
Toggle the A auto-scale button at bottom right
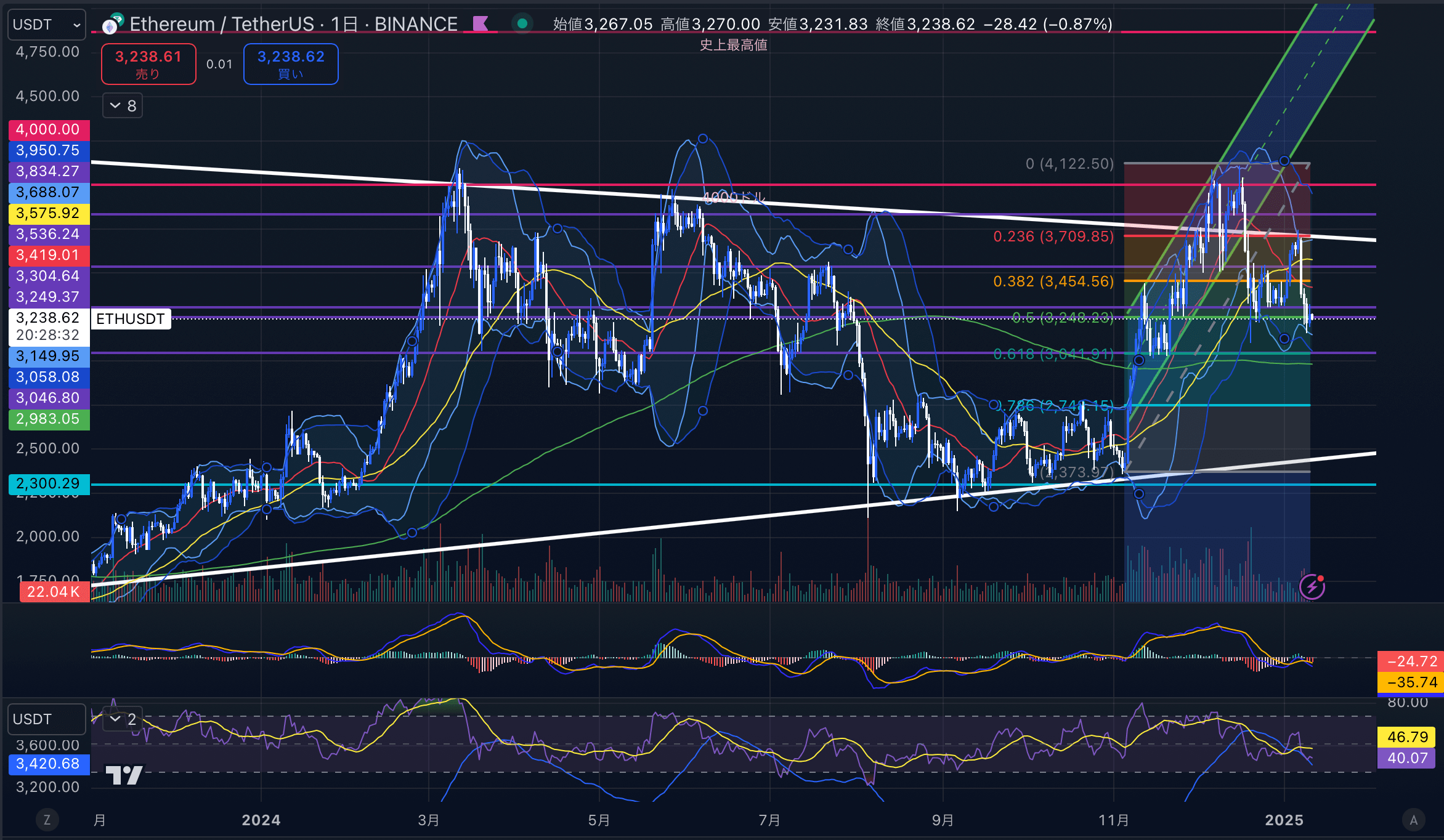pyautogui.click(x=1414, y=820)
